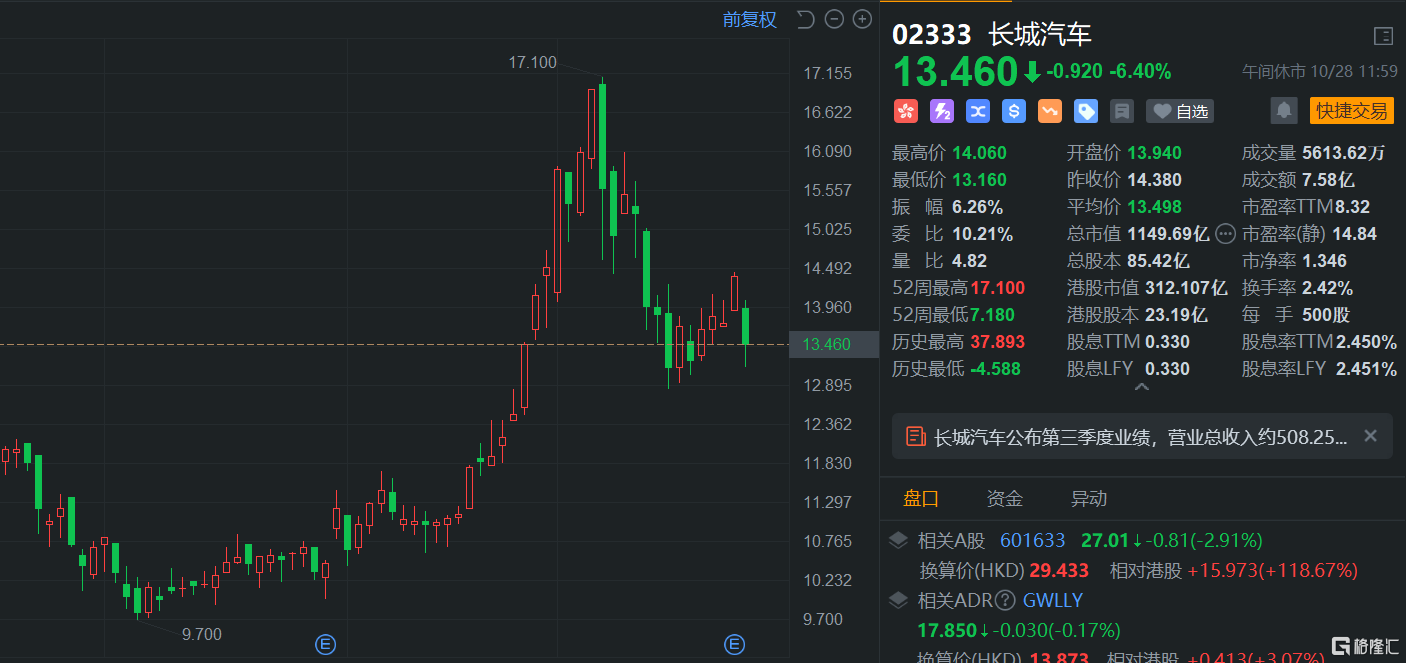The width and height of the screenshot is (1406, 663).
Task: Click layers icon beside 相关ADR
Action: (x=899, y=601)
